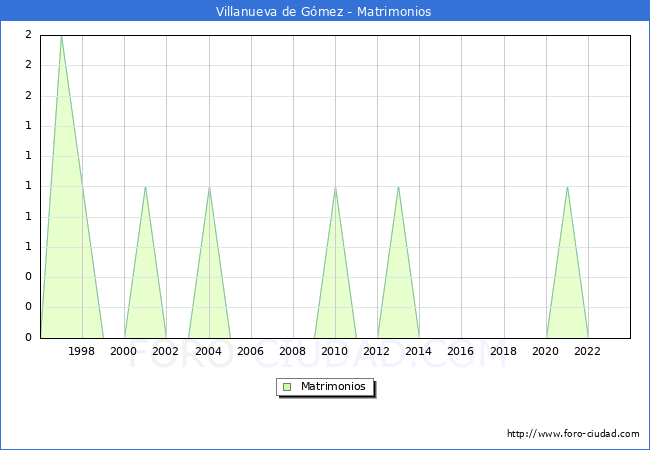
Task: Click the 2016 x-axis label
Action: click(461, 351)
